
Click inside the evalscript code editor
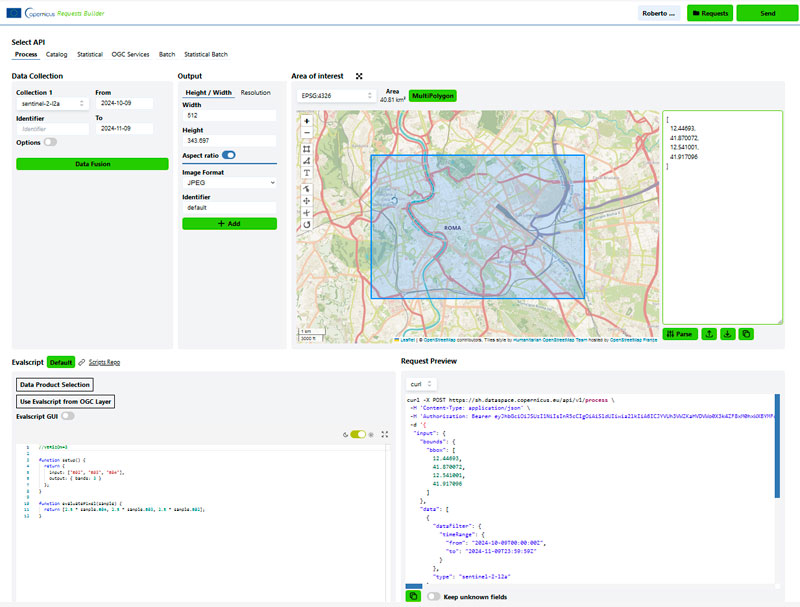pos(203,522)
